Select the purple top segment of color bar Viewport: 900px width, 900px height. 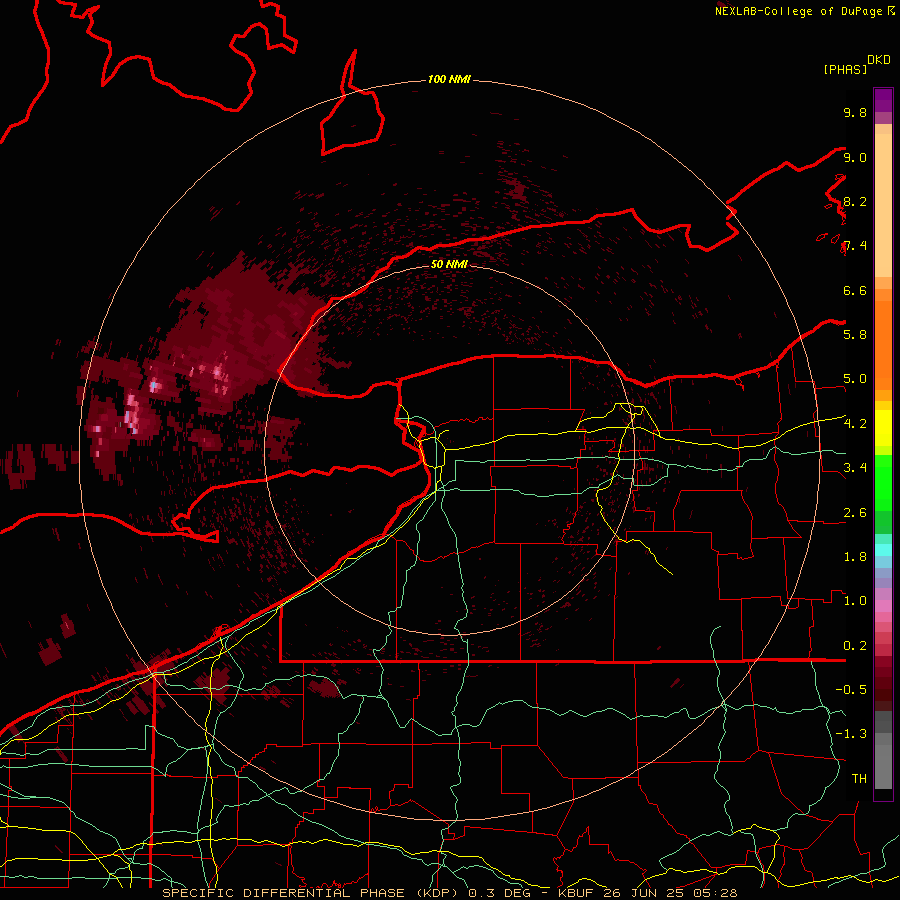883,100
